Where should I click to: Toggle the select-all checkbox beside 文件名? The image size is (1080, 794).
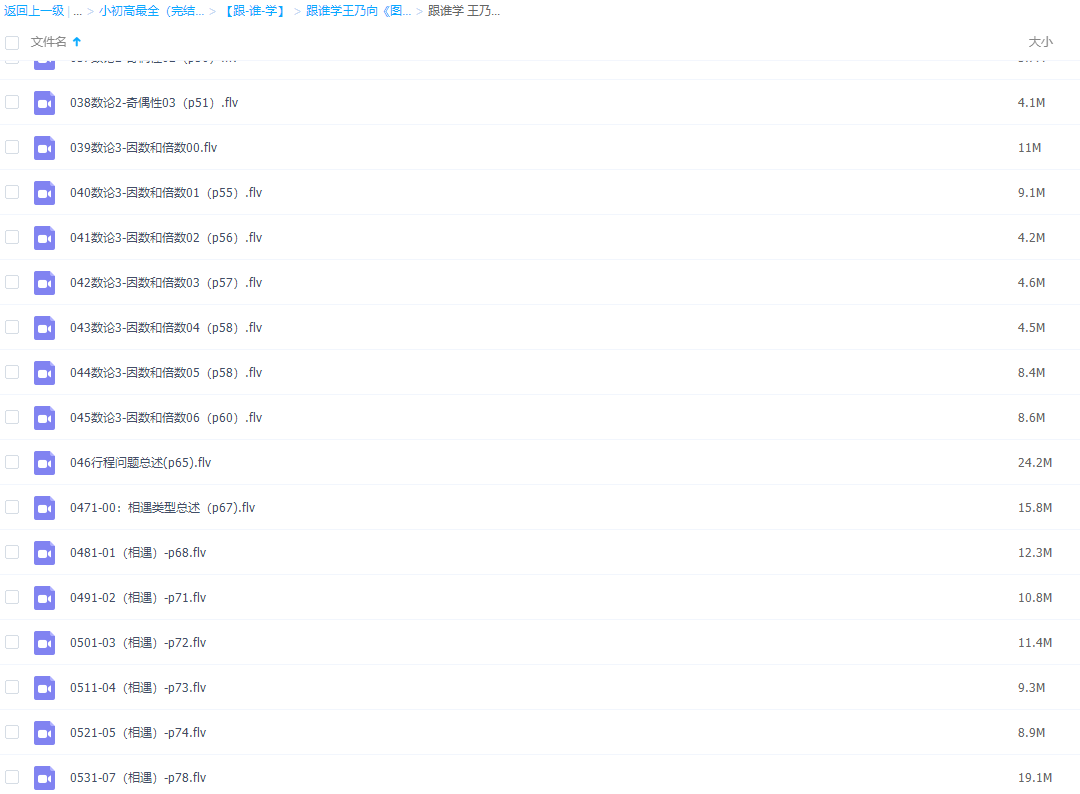tap(12, 42)
